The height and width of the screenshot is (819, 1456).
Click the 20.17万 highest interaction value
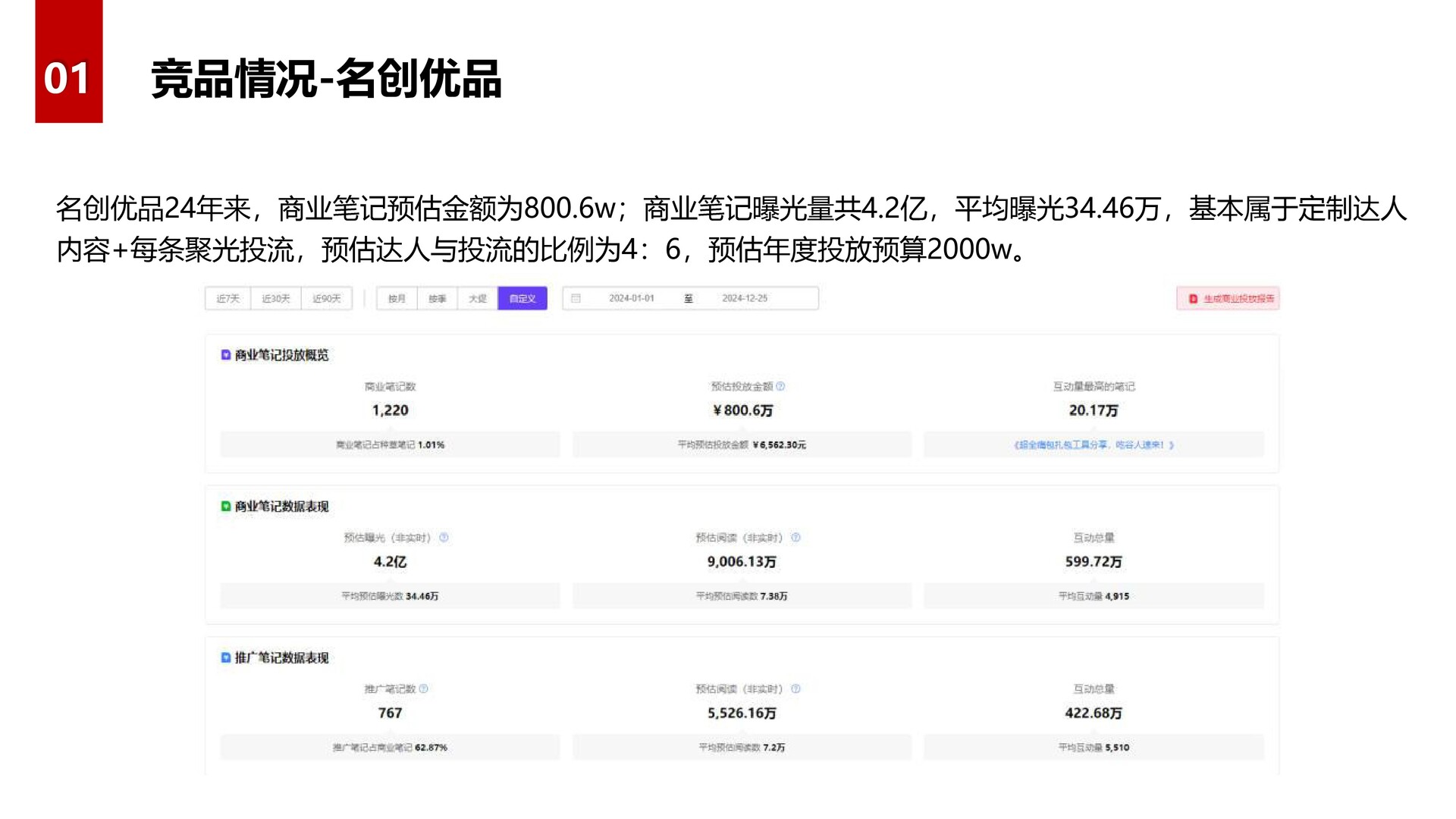[1094, 410]
